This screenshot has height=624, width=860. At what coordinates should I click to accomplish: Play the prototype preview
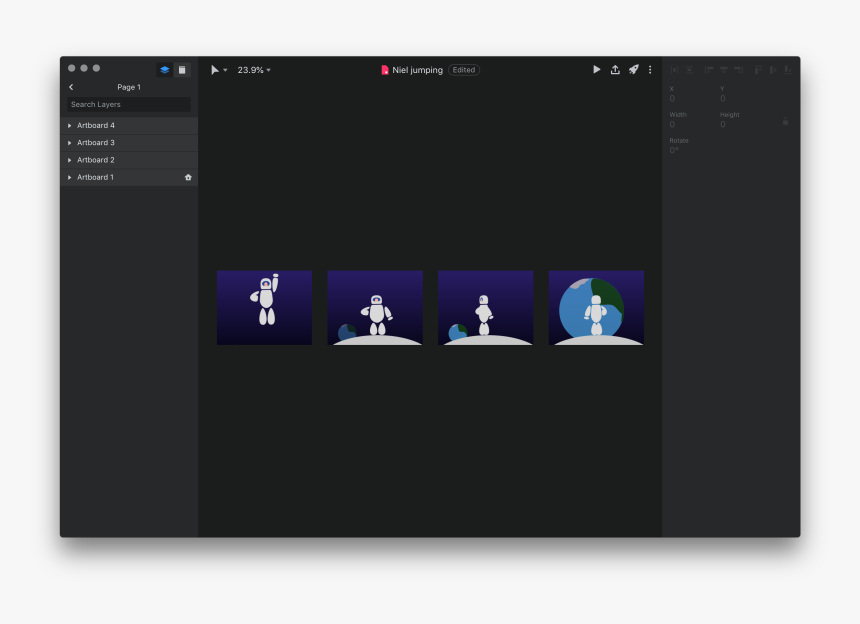click(x=597, y=70)
